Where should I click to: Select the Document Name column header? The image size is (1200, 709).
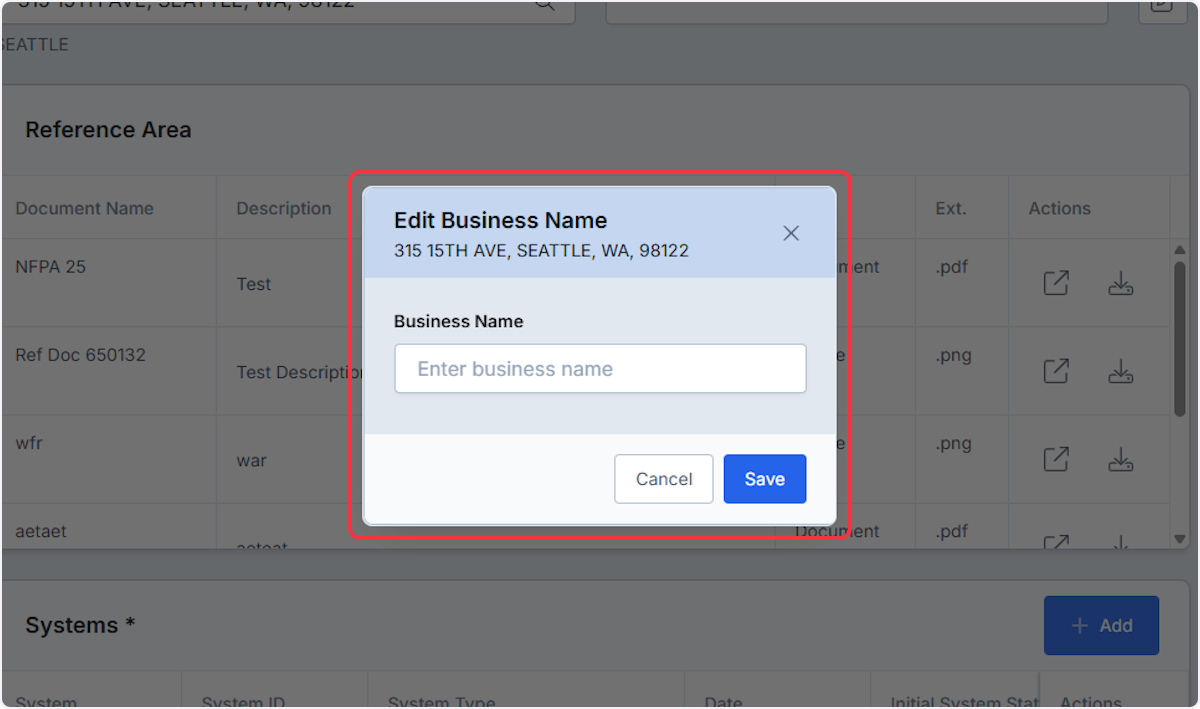pyautogui.click(x=85, y=209)
